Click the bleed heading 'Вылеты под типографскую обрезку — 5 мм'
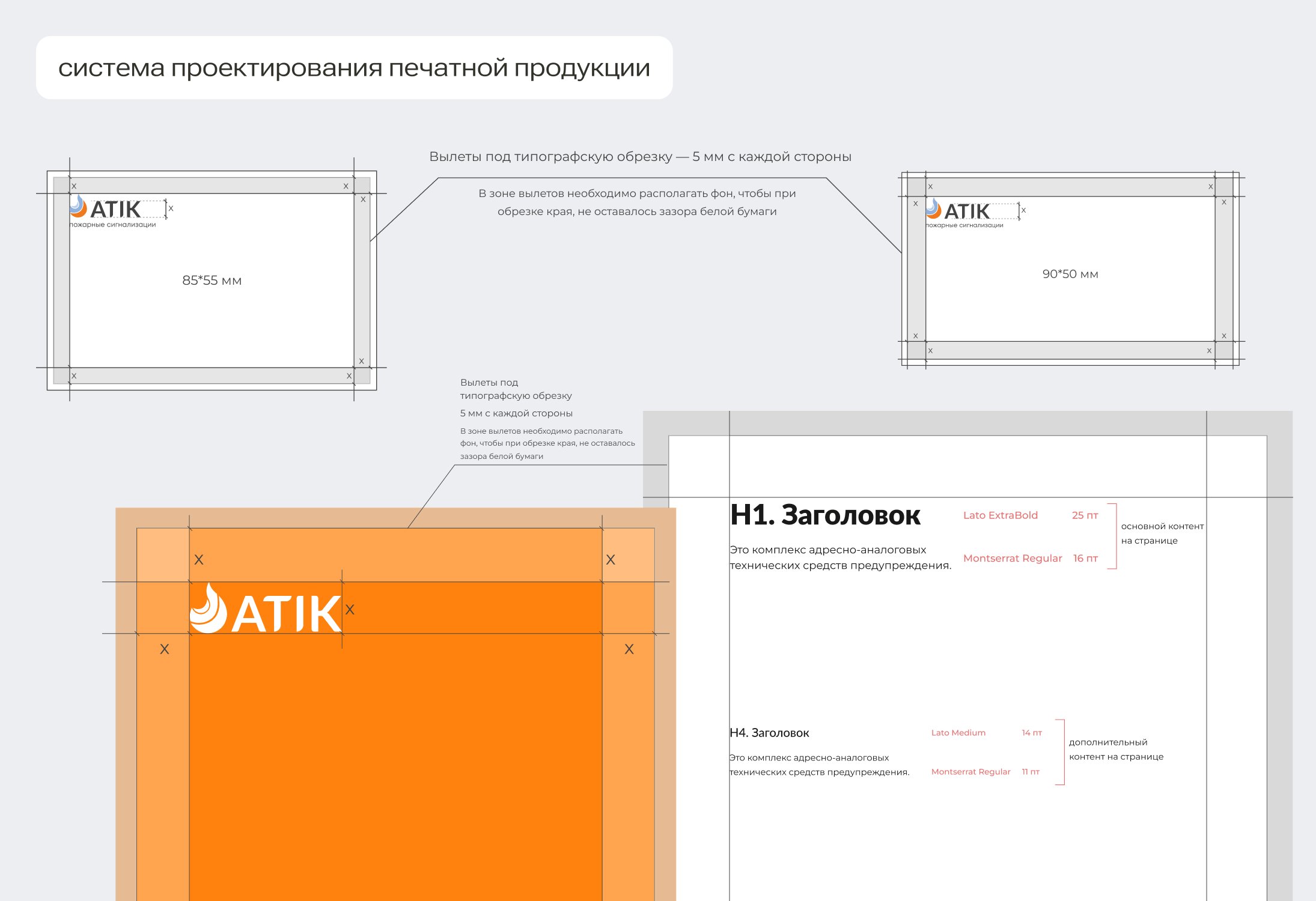The image size is (1316, 901). pyautogui.click(x=640, y=157)
